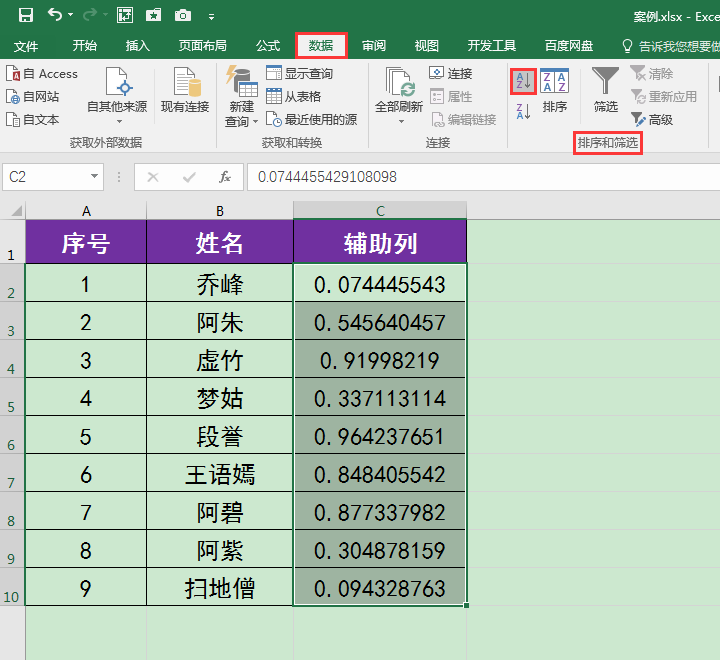Select the 数据 ribbon tab
The height and width of the screenshot is (660, 720).
[x=321, y=45]
